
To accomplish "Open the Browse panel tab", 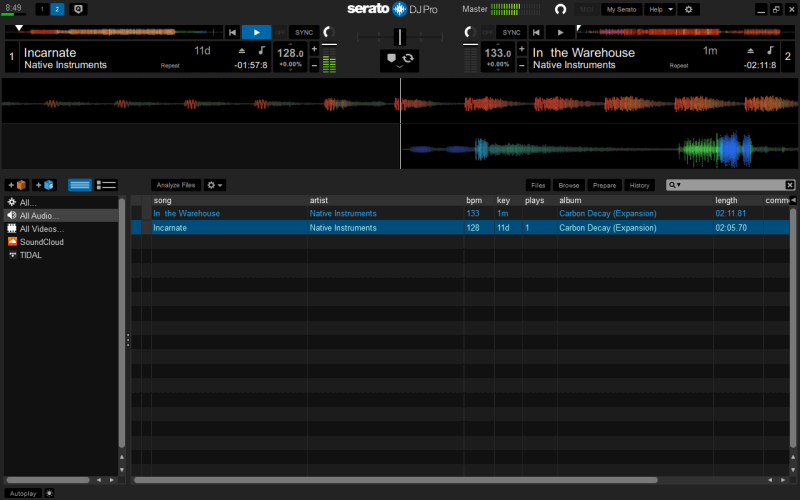I will tap(568, 185).
